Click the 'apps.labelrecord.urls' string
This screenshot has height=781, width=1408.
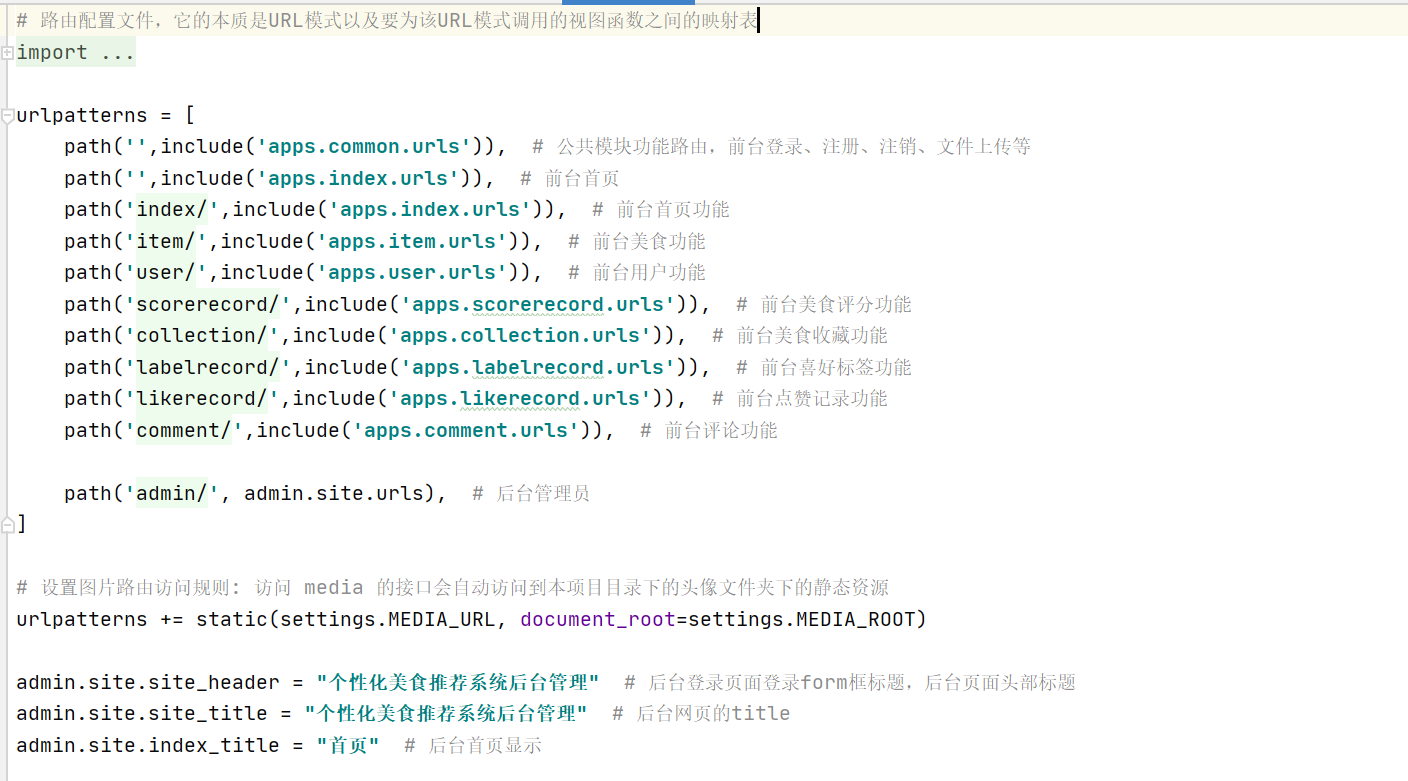point(538,367)
